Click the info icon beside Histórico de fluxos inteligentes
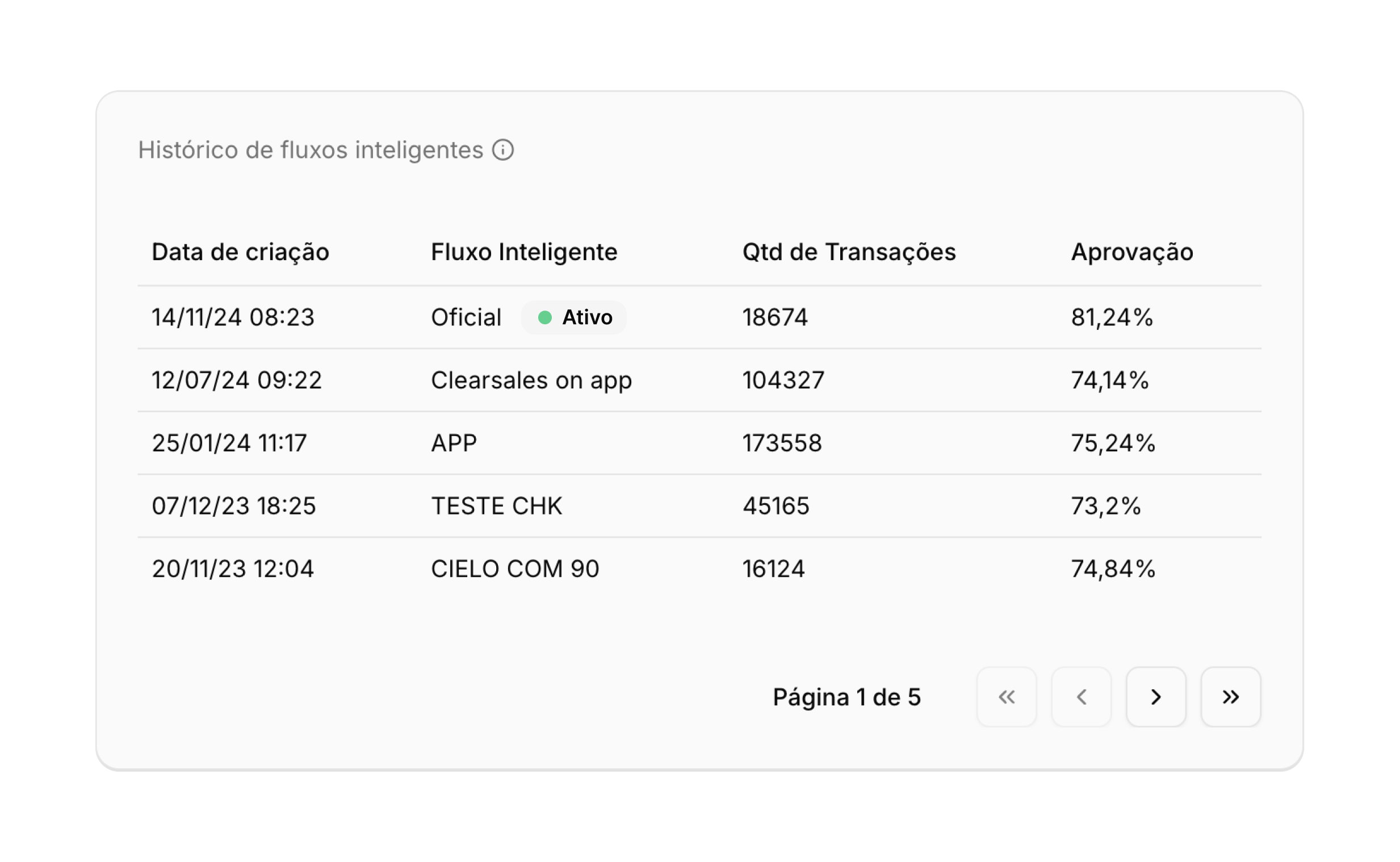 click(x=502, y=150)
